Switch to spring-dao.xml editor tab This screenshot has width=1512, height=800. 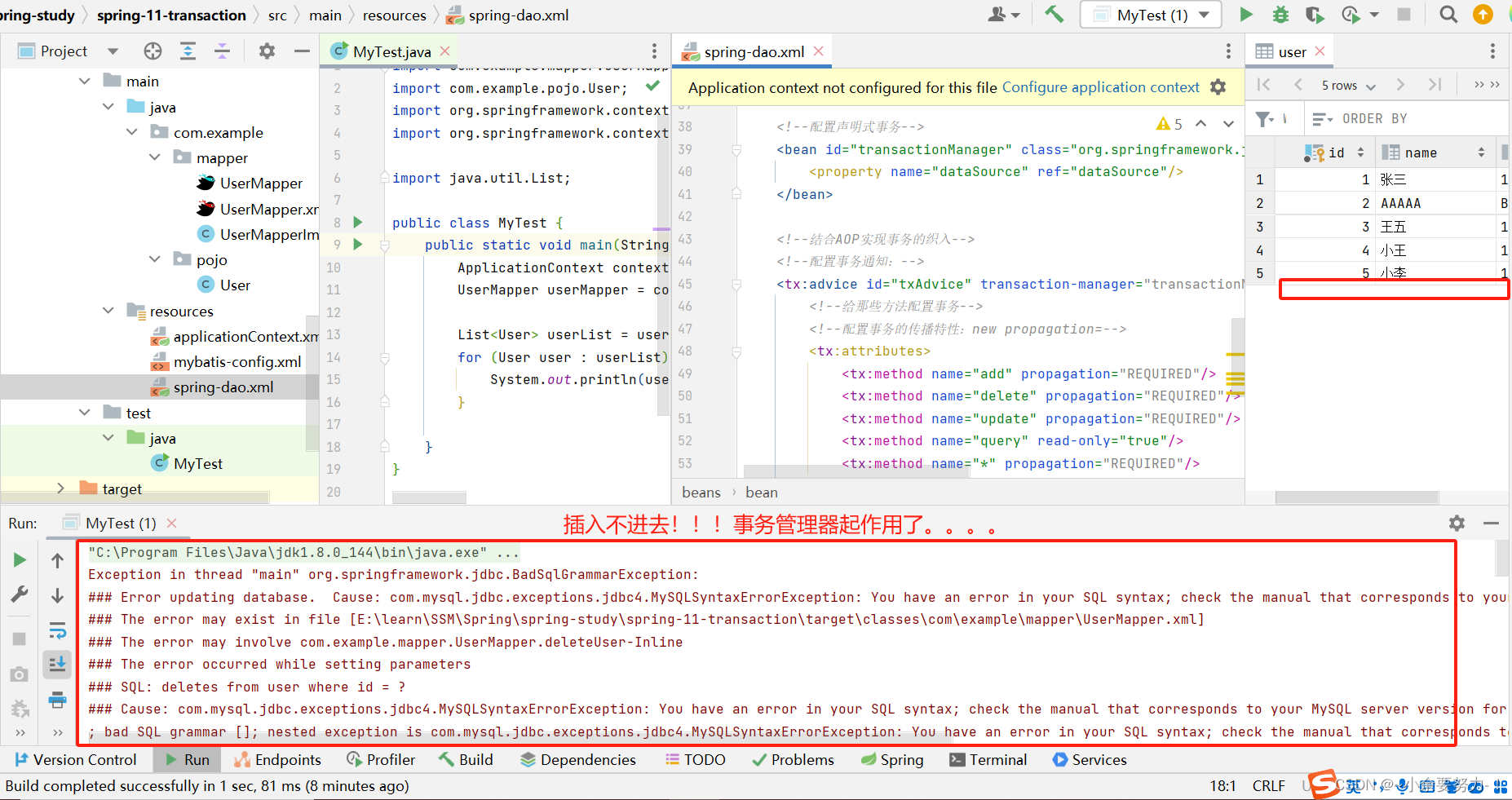754,51
